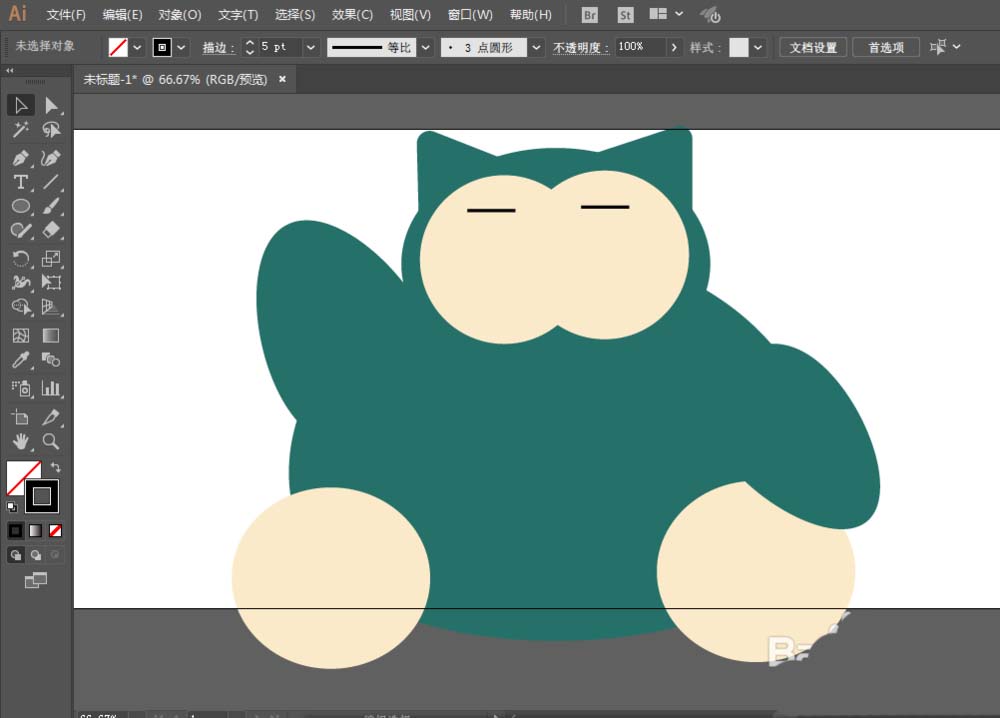The width and height of the screenshot is (1000, 718).
Task: Enable Draw Normal mode
Action: tap(15, 555)
